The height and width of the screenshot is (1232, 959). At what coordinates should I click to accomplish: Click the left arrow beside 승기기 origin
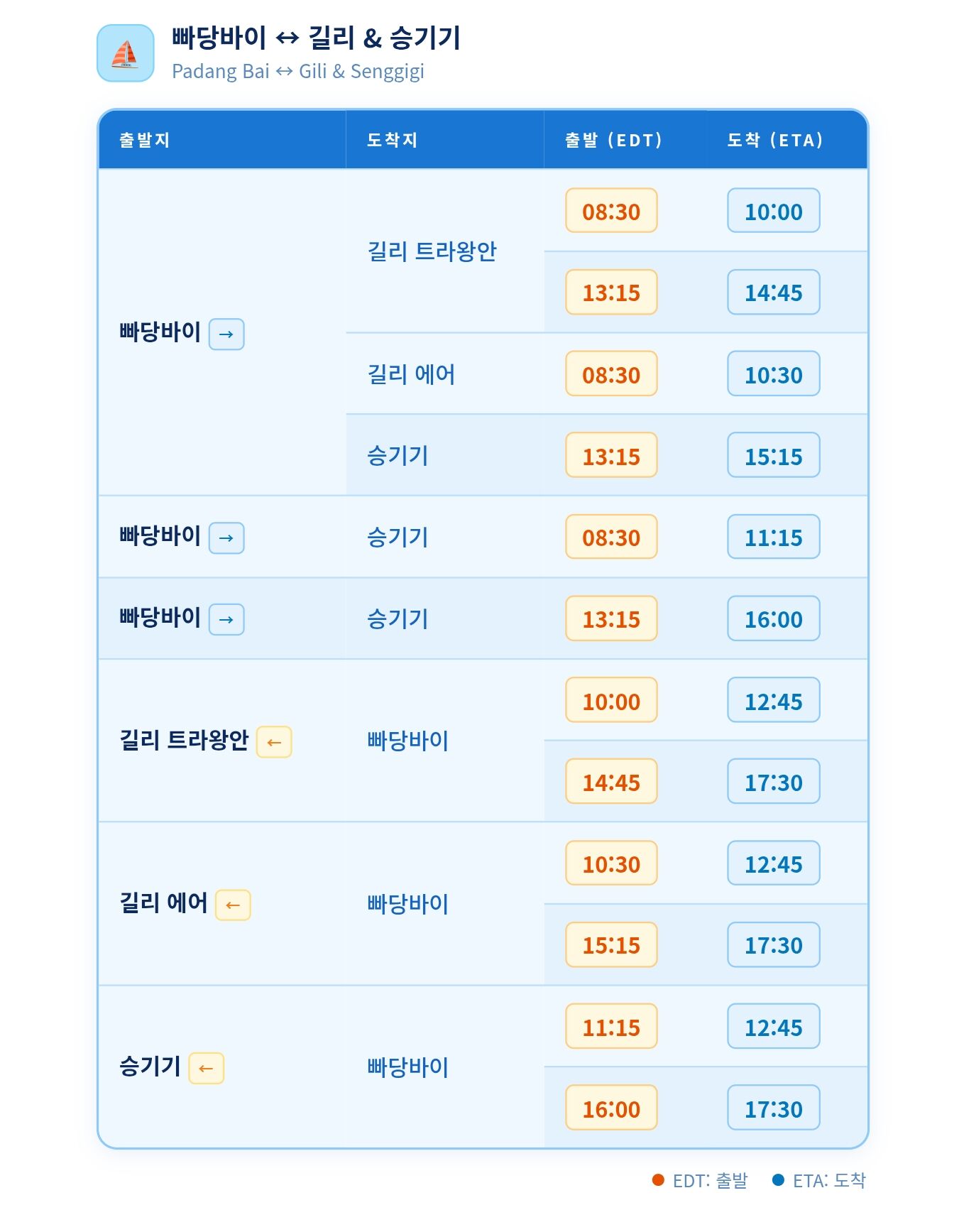(x=206, y=1068)
